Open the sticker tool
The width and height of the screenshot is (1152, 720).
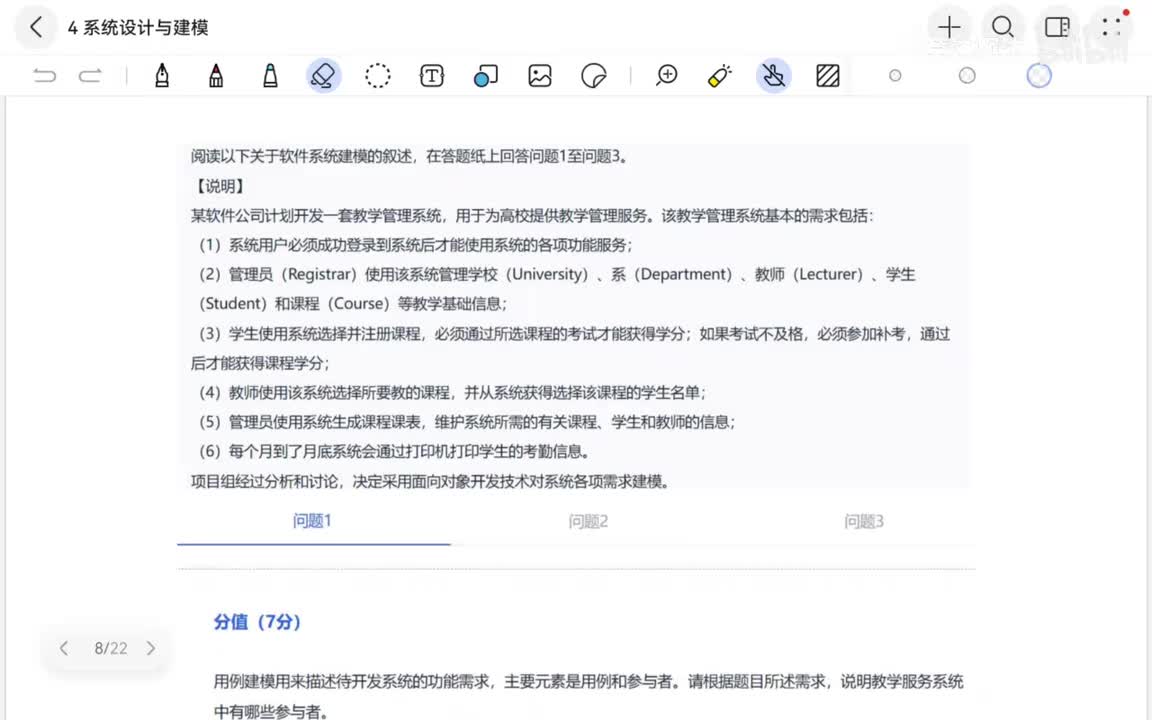pyautogui.click(x=594, y=76)
